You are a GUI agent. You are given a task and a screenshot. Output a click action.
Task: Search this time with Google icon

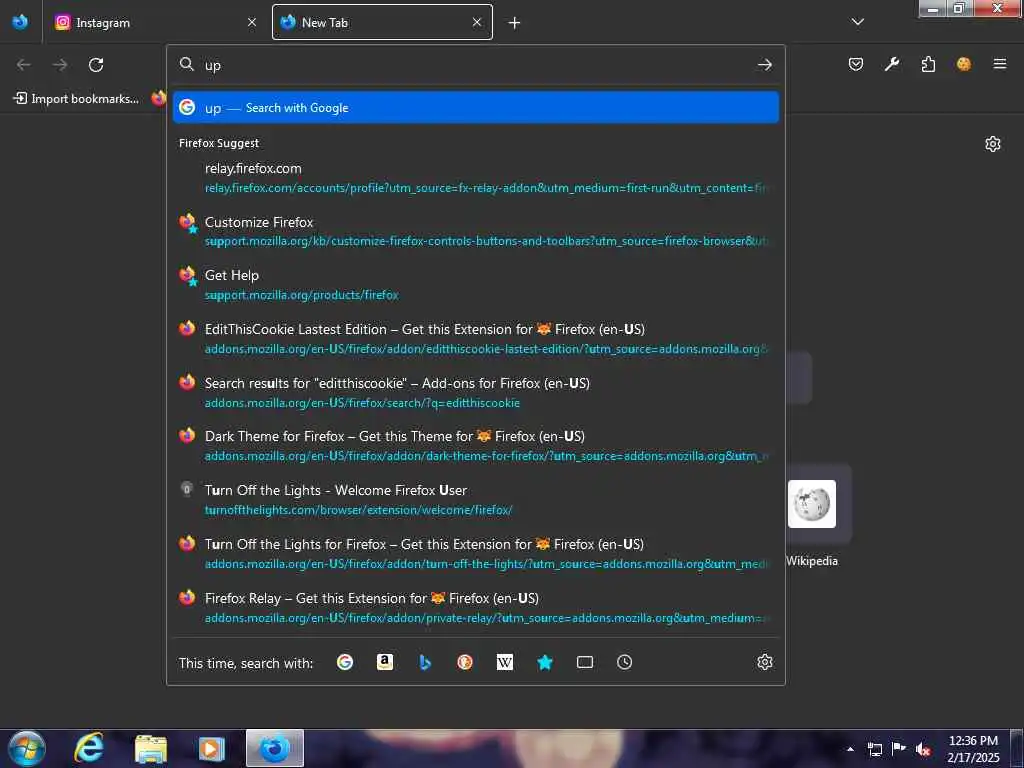345,662
